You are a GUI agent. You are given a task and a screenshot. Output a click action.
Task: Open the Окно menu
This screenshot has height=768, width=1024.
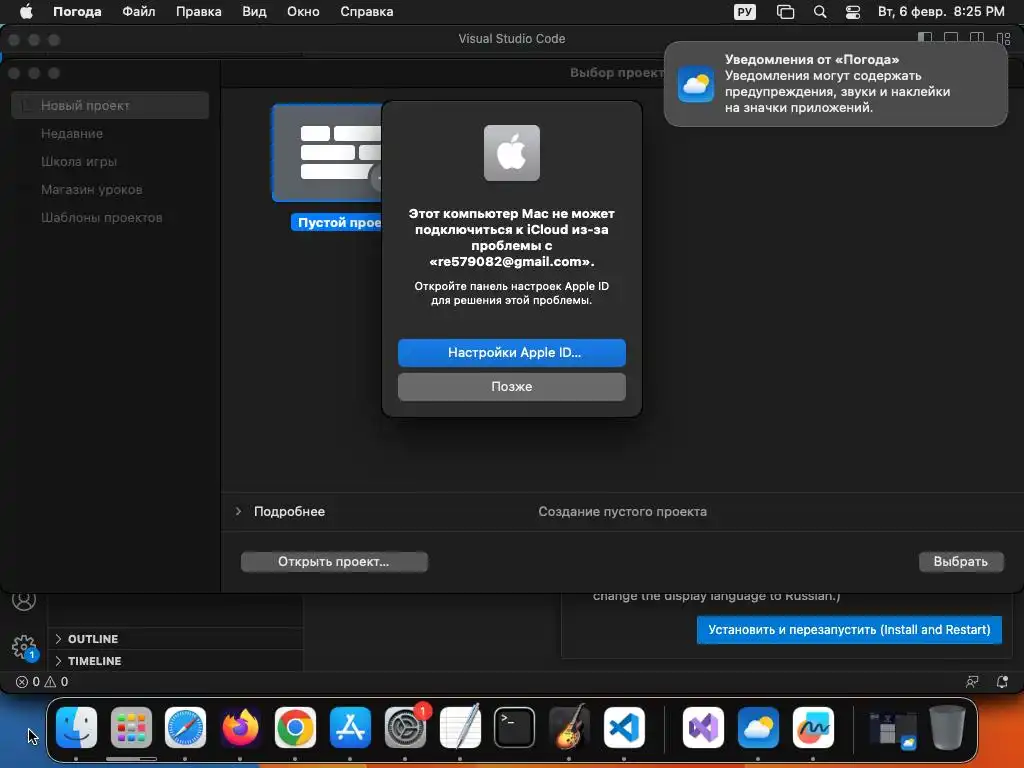point(303,12)
